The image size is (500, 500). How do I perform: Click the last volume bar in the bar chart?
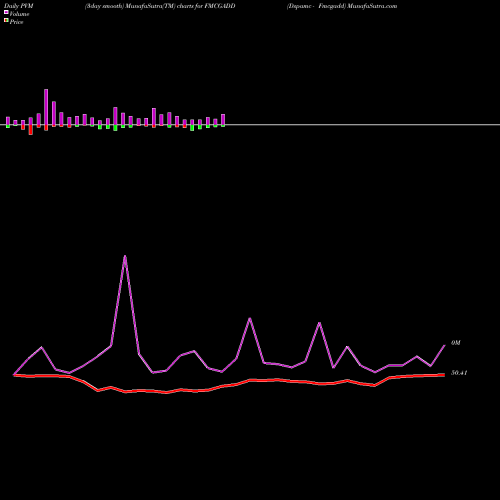[223, 120]
